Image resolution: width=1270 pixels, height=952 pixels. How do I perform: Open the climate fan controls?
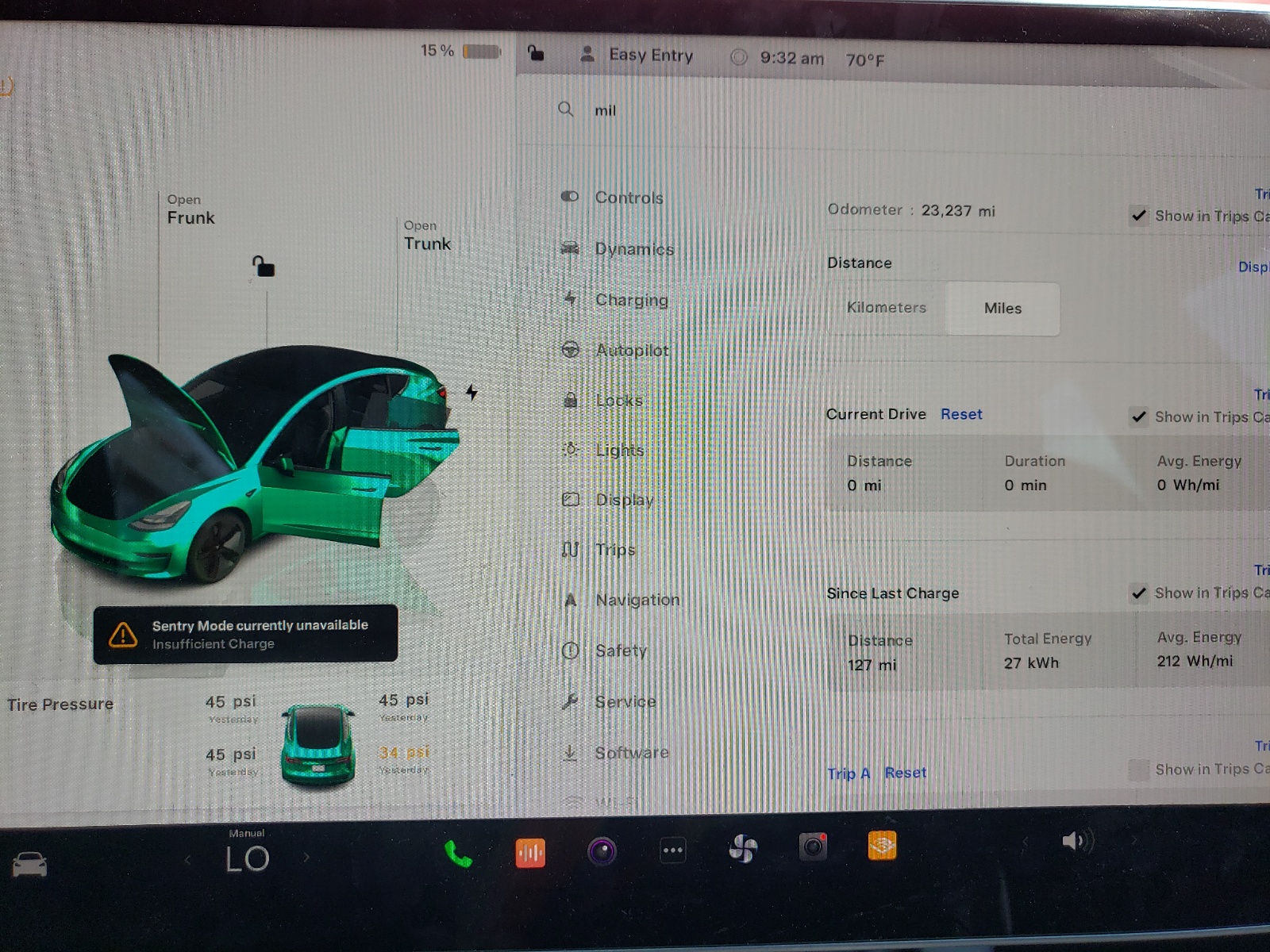tap(743, 849)
